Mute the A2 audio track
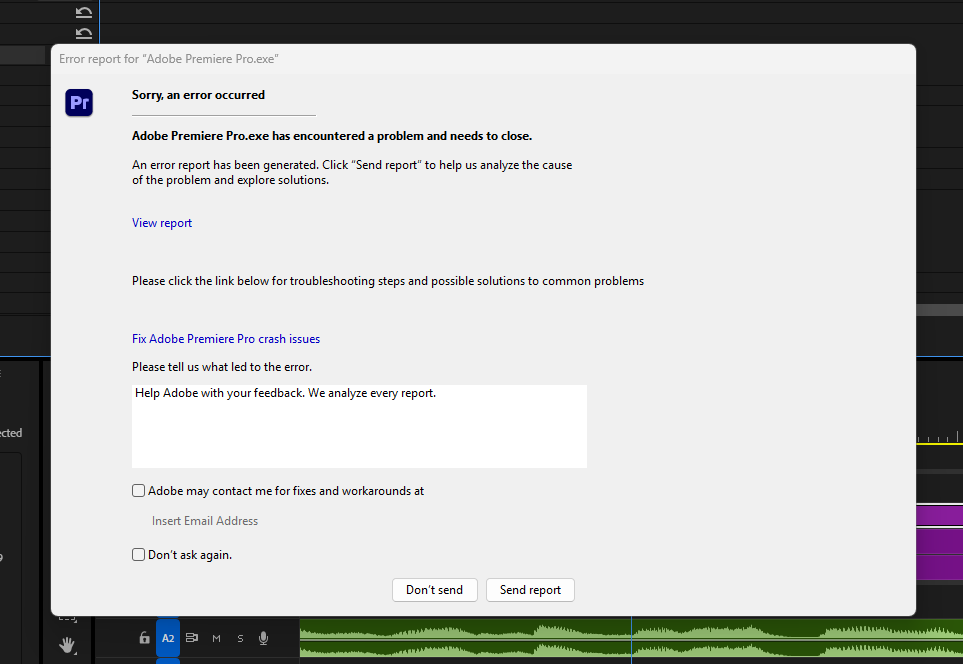963x664 pixels. pyautogui.click(x=216, y=639)
